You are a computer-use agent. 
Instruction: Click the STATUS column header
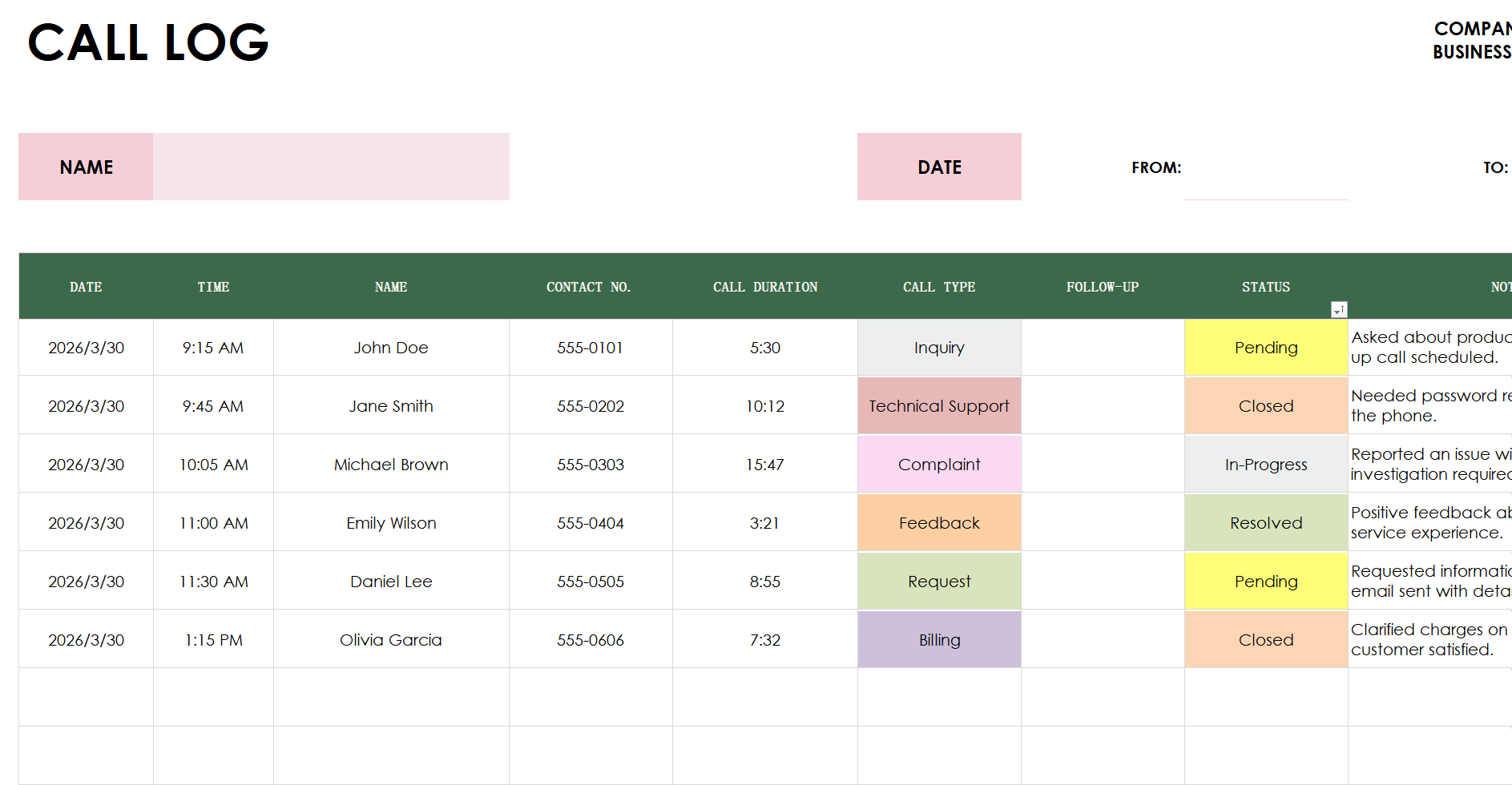point(1266,287)
